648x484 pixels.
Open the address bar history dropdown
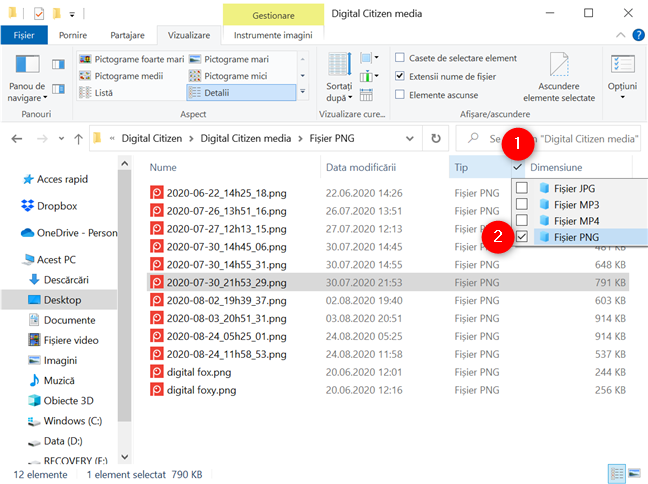point(410,138)
